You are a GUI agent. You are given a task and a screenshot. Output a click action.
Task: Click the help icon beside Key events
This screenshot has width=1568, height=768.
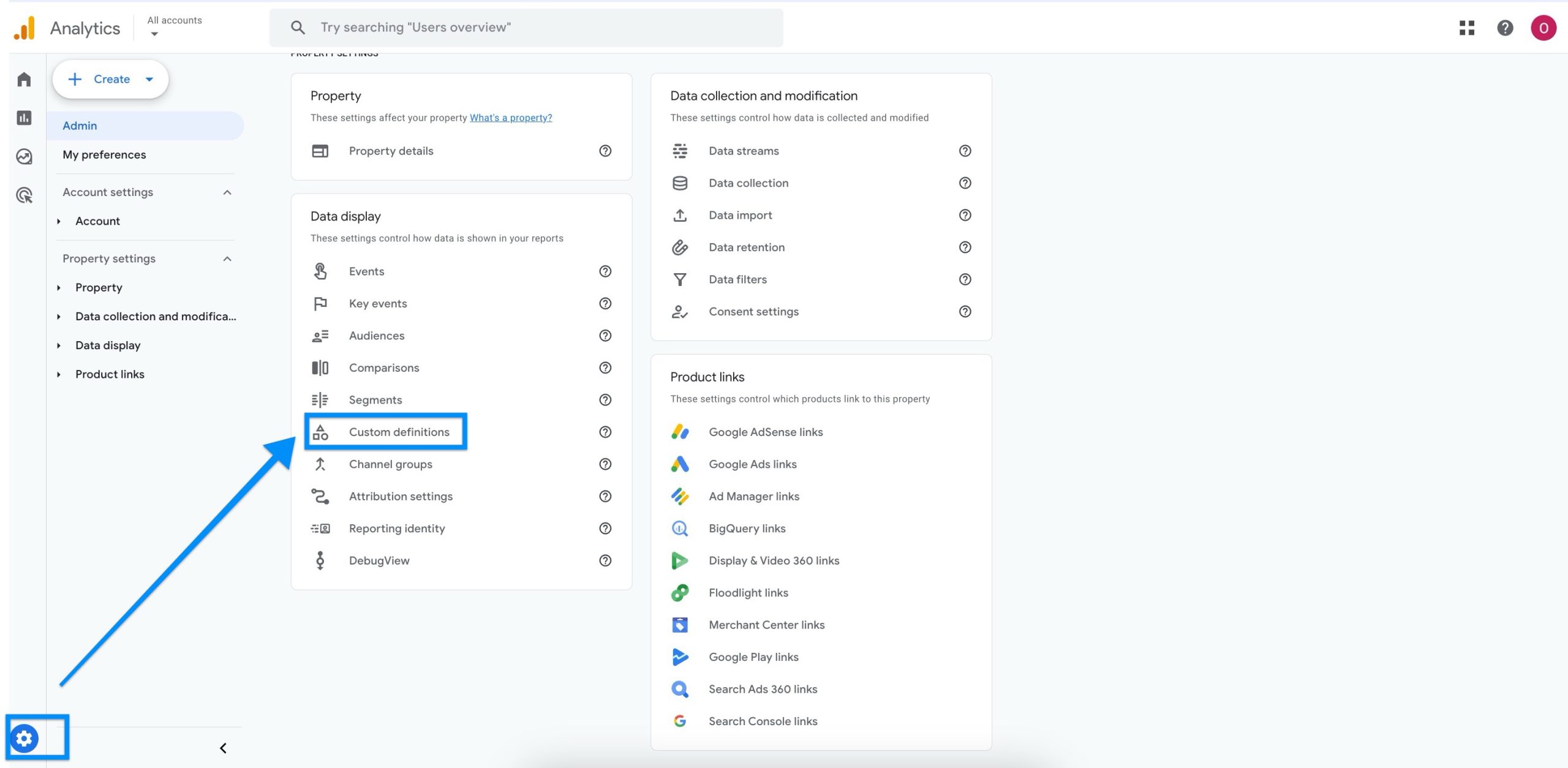click(605, 304)
